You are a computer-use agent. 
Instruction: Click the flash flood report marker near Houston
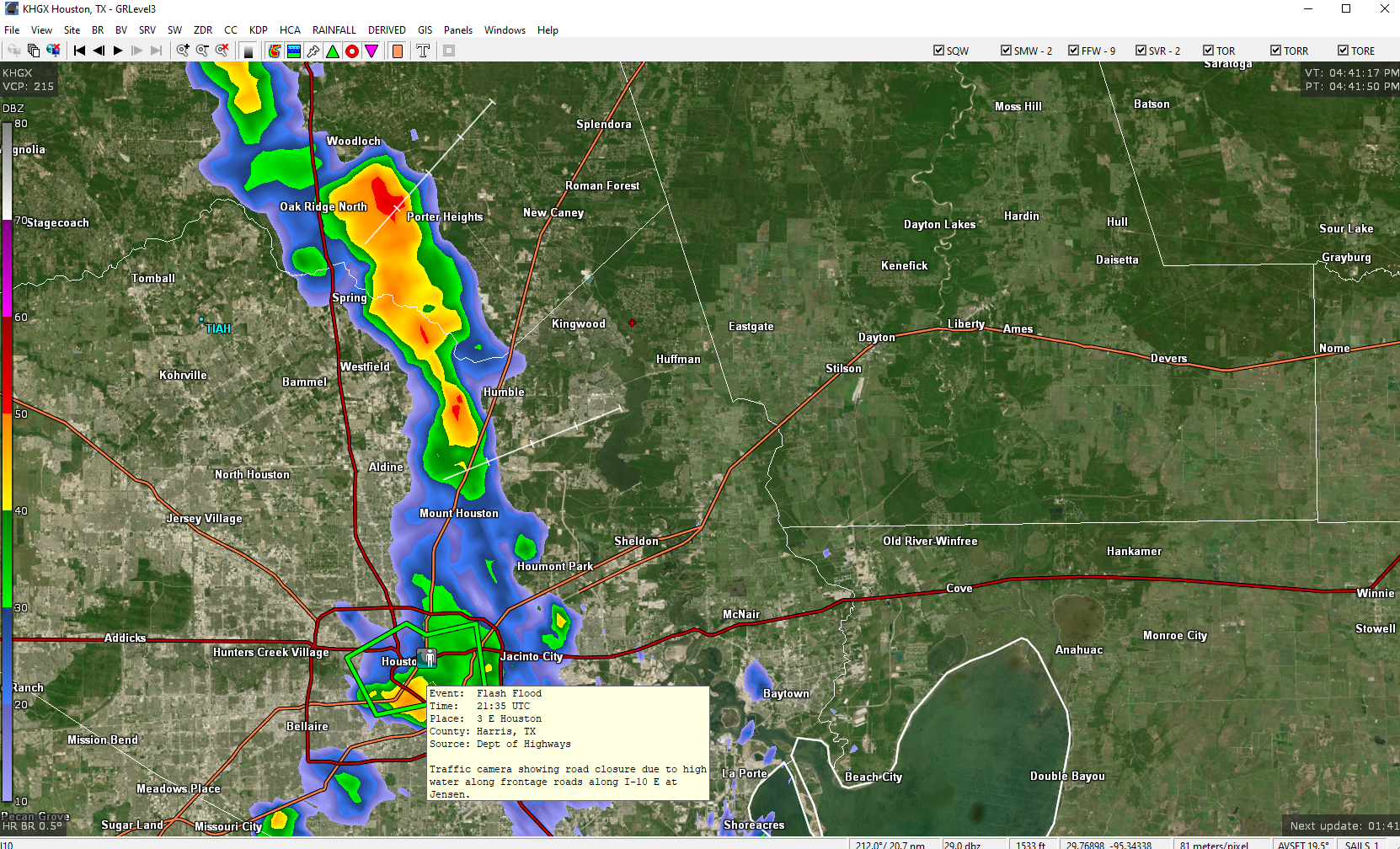point(429,658)
